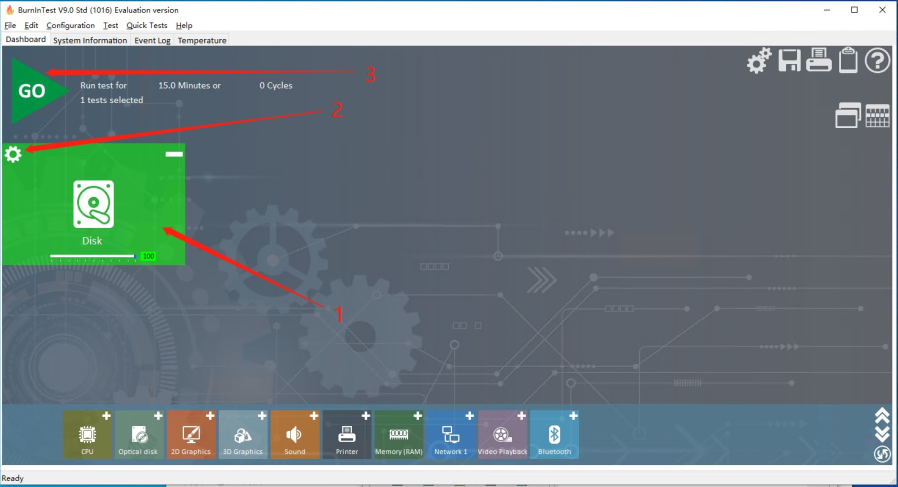Switch to System Information tab

click(90, 40)
